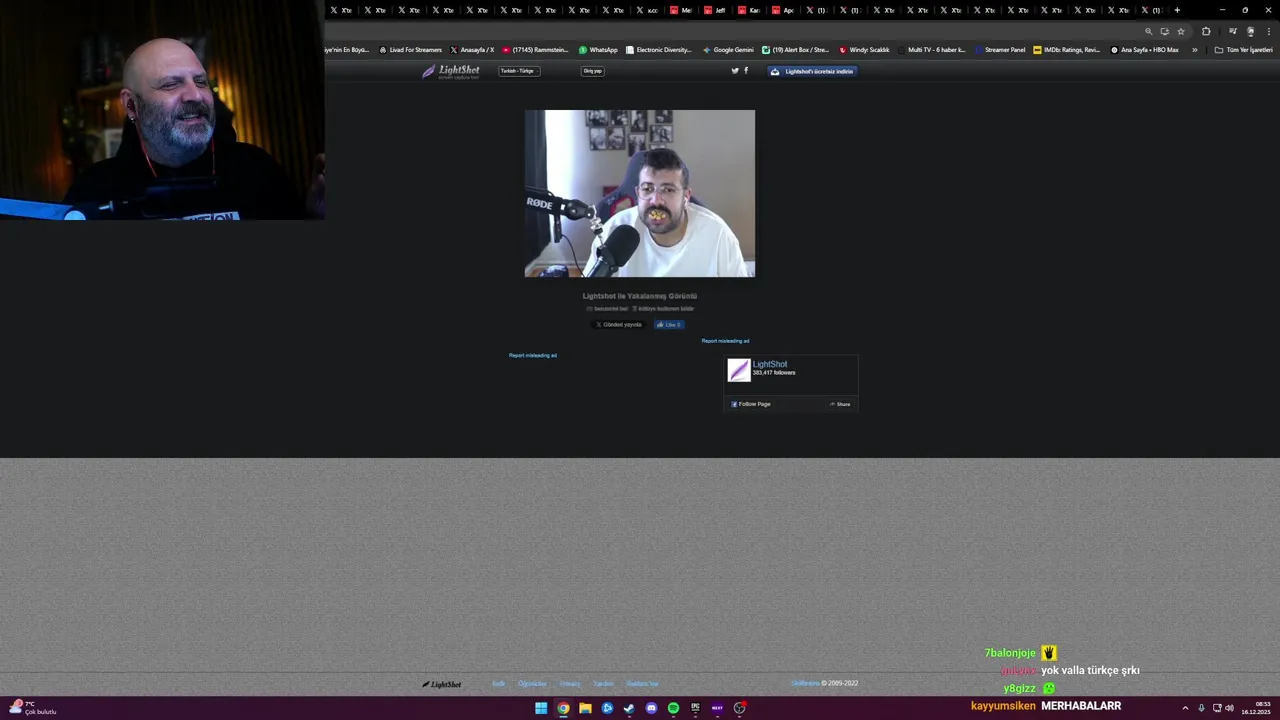Image resolution: width=1280 pixels, height=720 pixels.
Task: Open the Google Gemini bookmark
Action: pyautogui.click(x=728, y=50)
